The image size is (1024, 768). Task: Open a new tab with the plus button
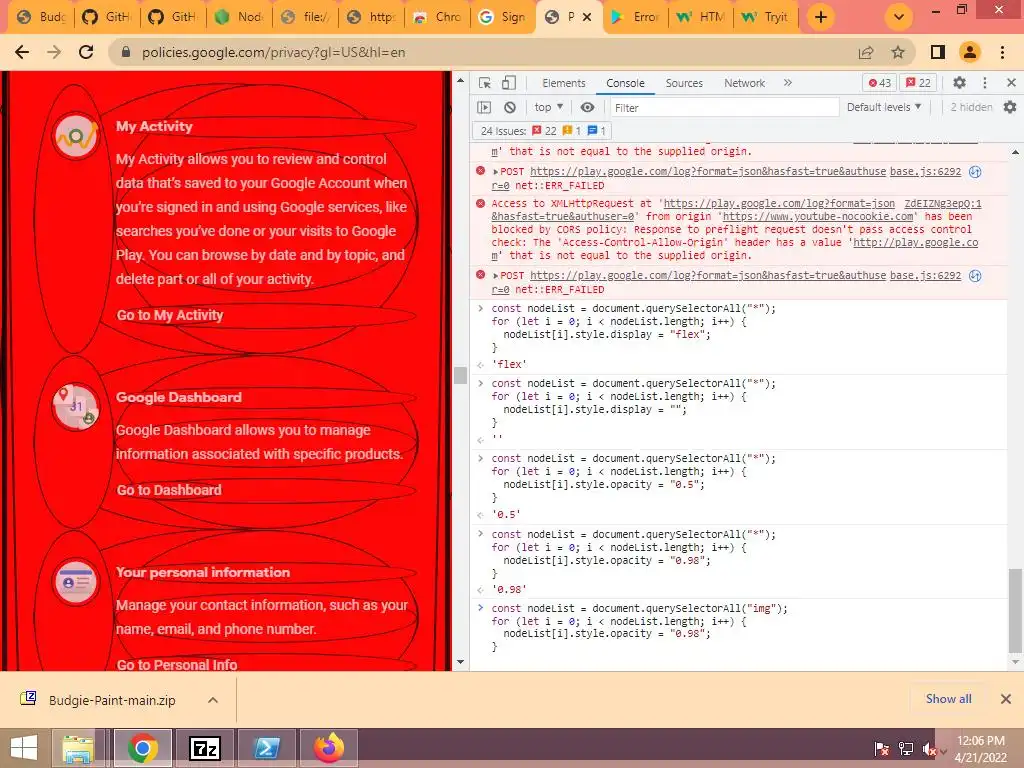pyautogui.click(x=821, y=17)
